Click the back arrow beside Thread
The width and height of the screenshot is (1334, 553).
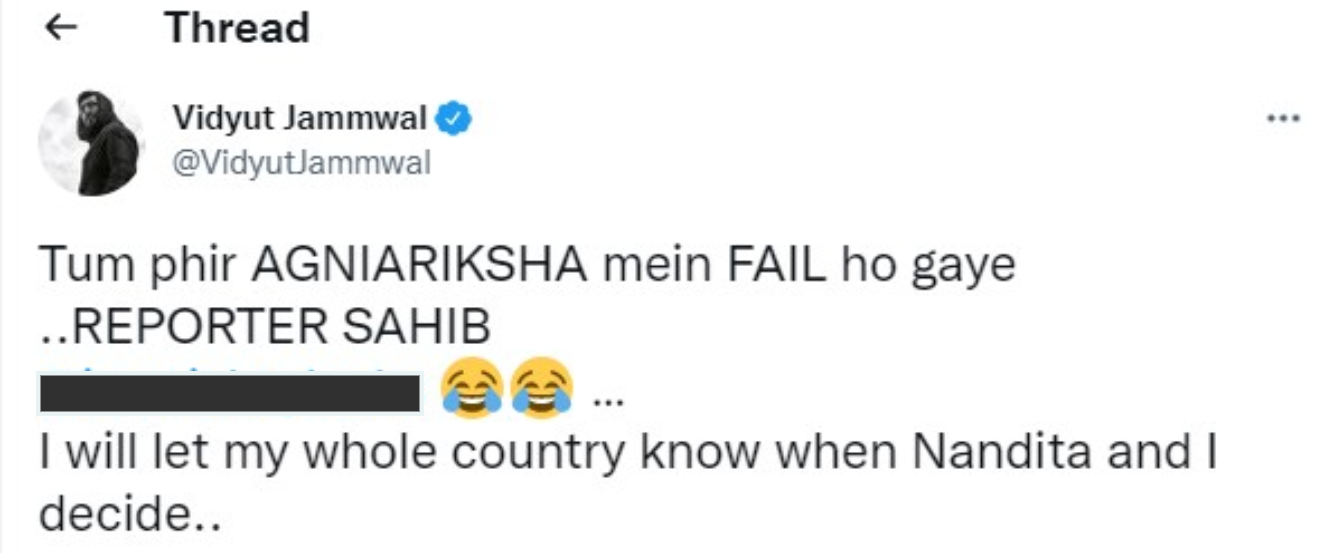(62, 29)
